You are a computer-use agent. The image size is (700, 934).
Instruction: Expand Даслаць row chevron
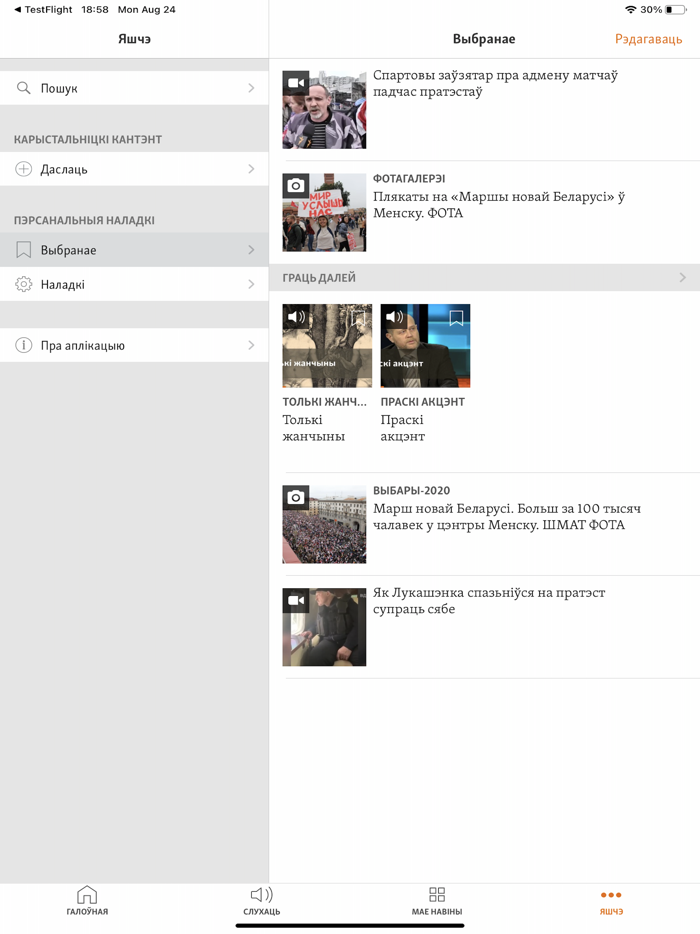(251, 169)
